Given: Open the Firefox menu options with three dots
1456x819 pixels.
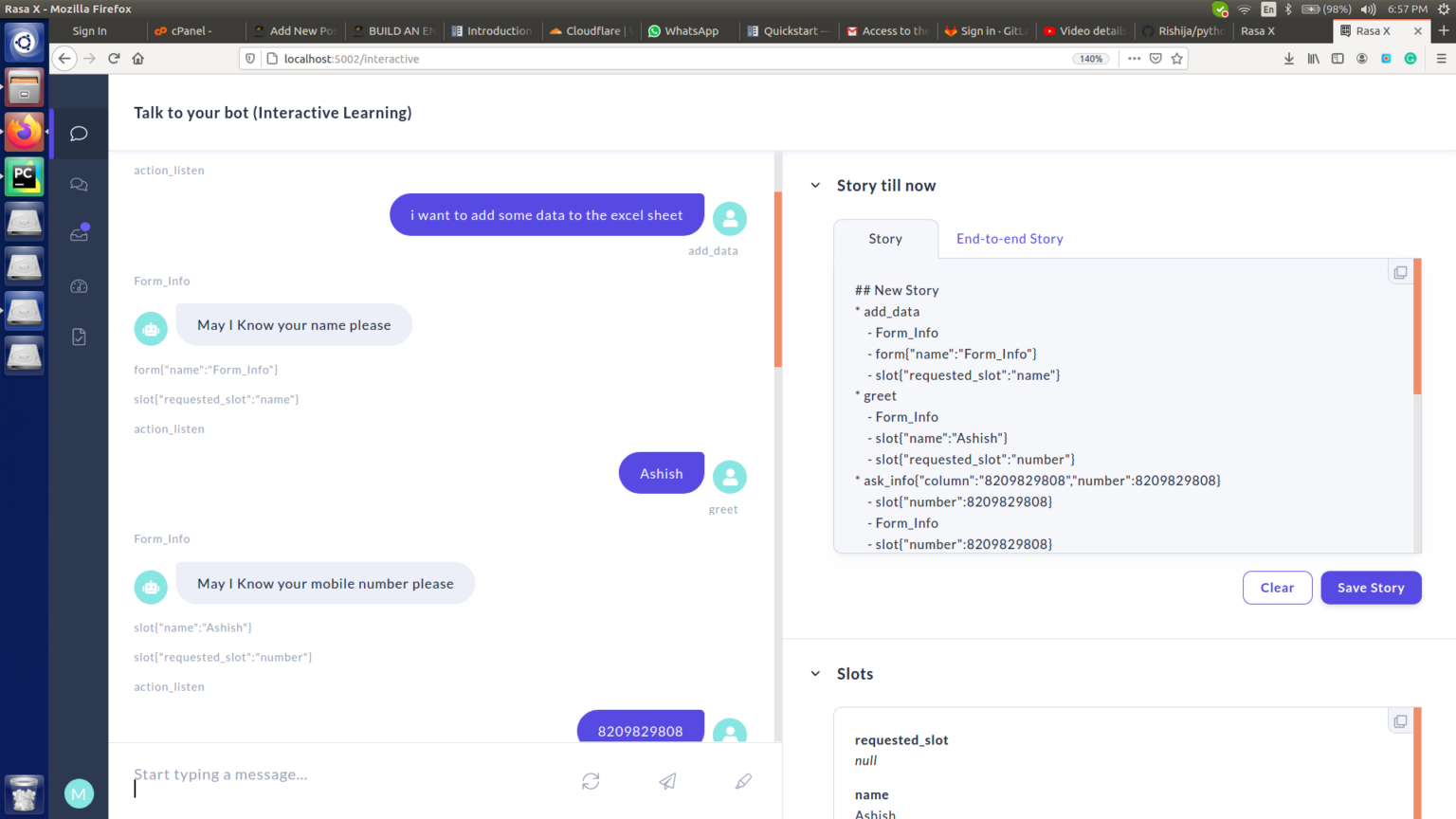Looking at the screenshot, I should click(1134, 58).
